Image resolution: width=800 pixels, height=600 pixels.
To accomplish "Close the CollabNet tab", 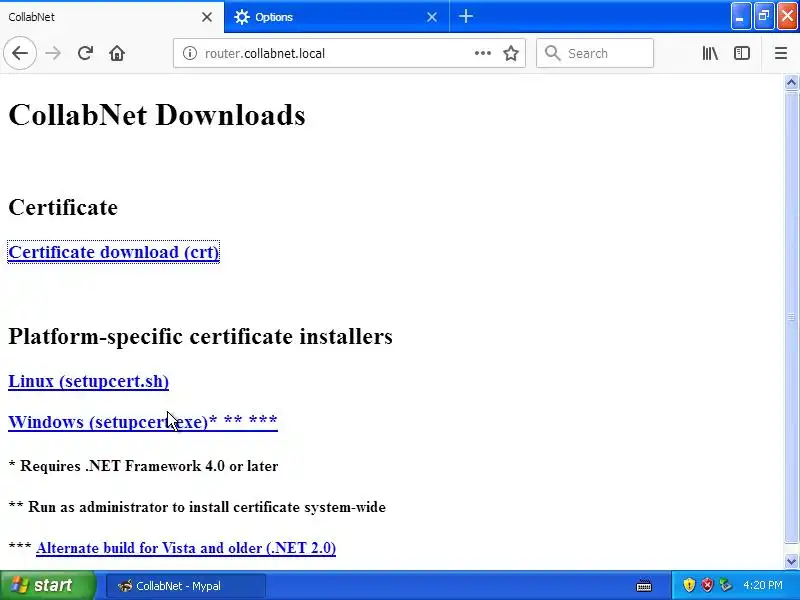I will 207,17.
